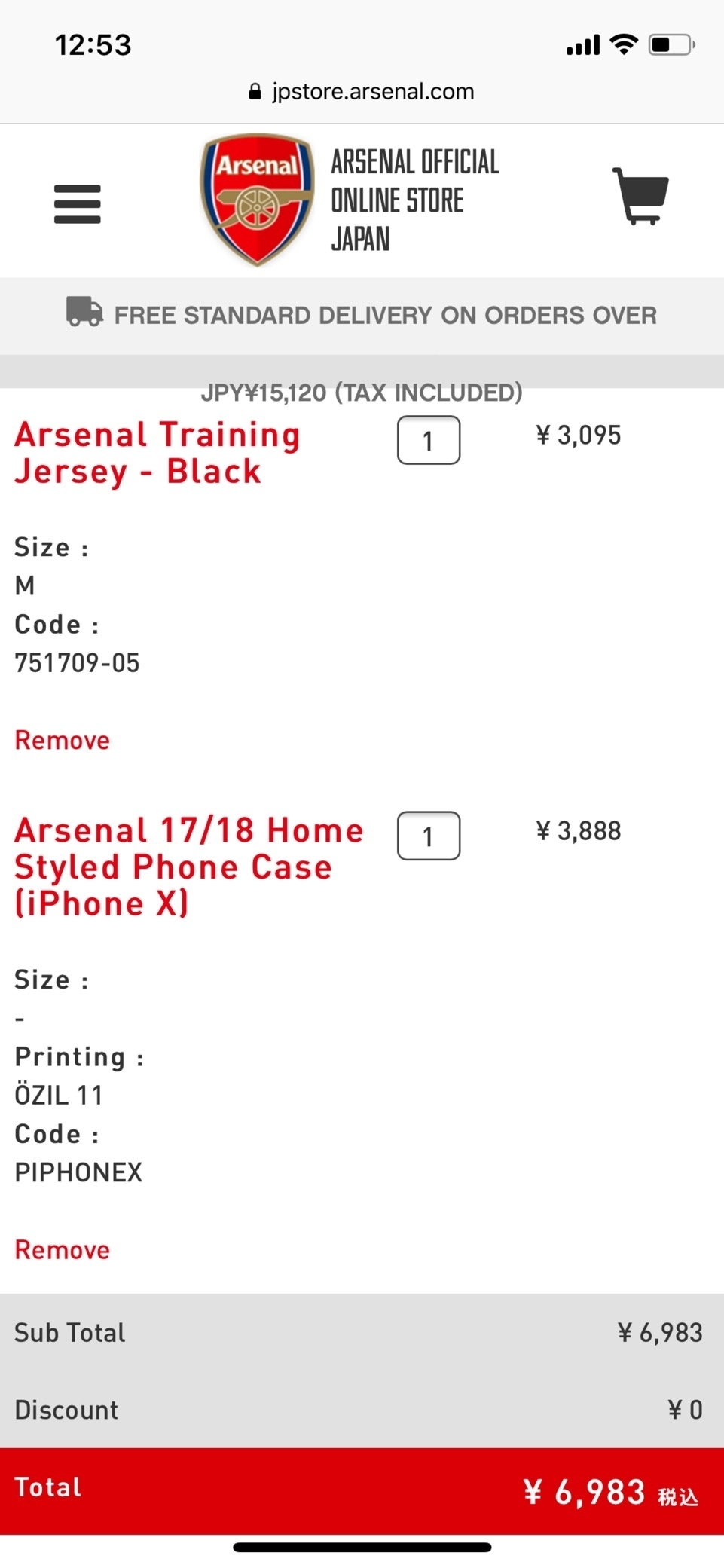Tap the lock icon in address bar
The height and width of the screenshot is (1568, 724).
(255, 92)
